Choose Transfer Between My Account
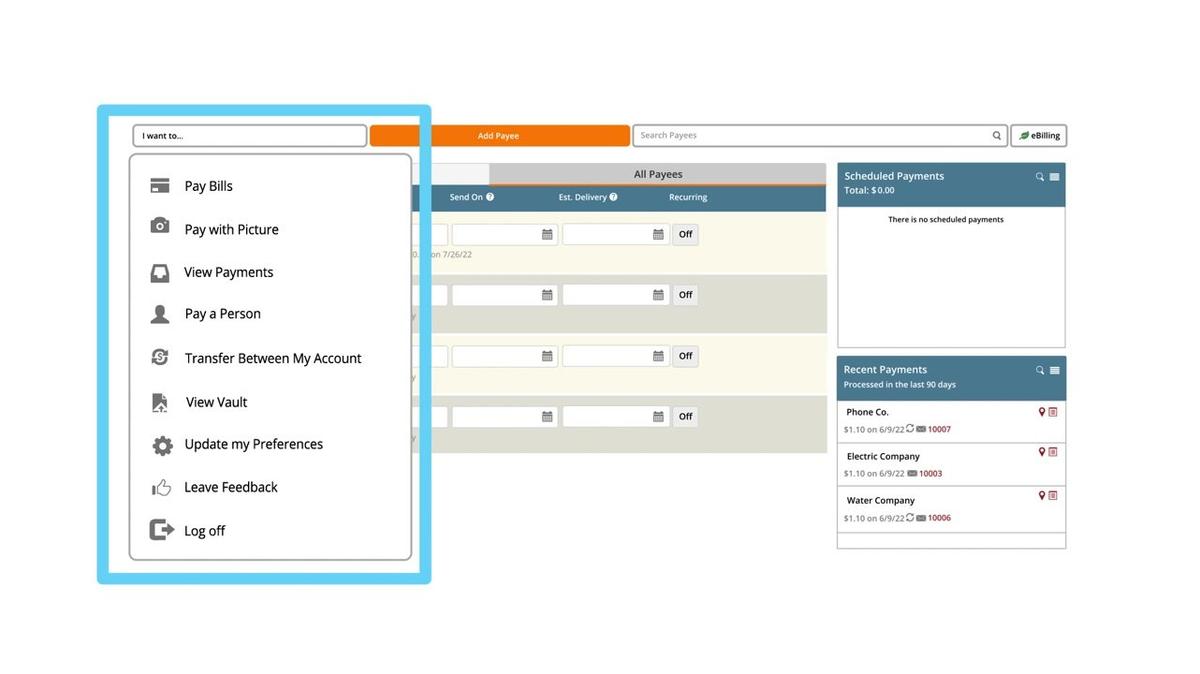 point(272,358)
